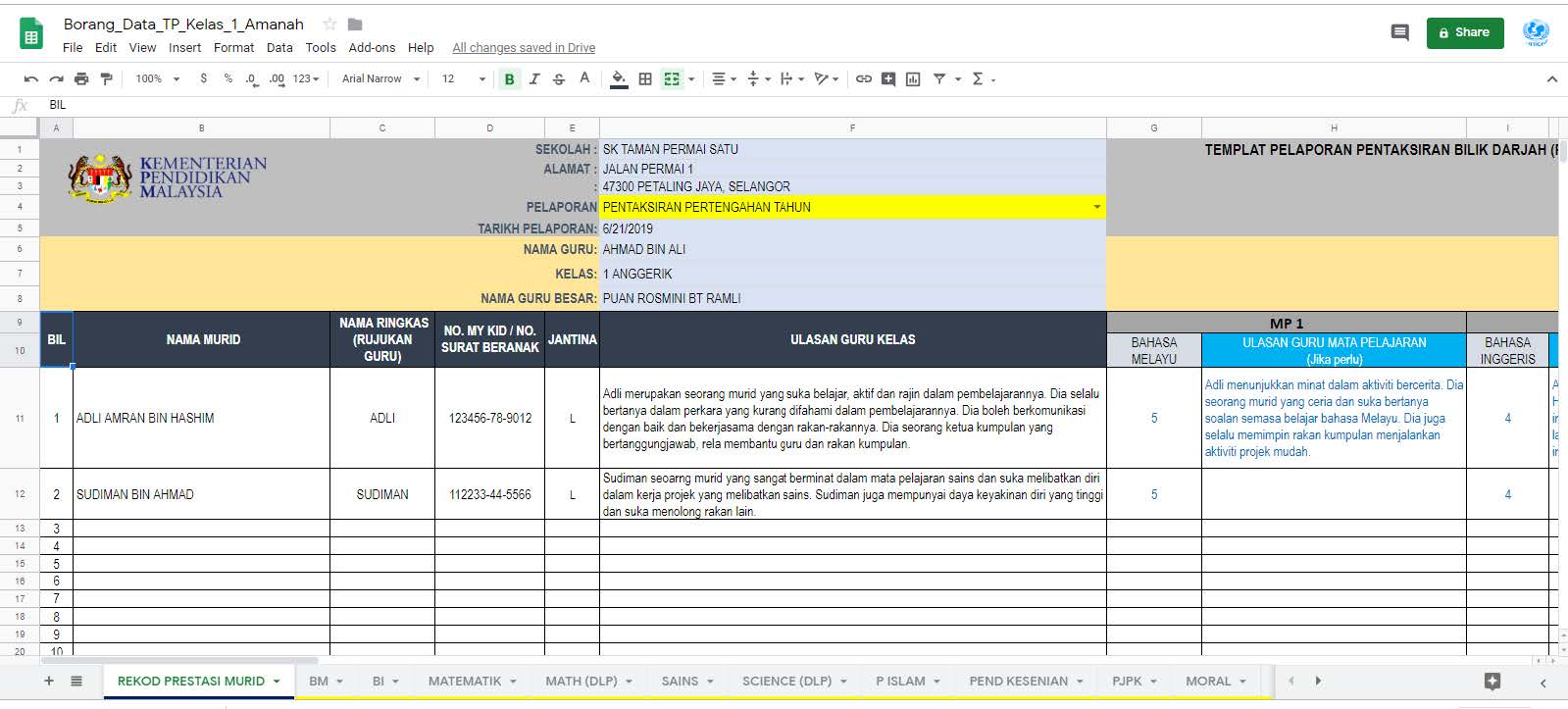Toggle italic formatting
This screenshot has height=709, width=1568.
[x=534, y=79]
